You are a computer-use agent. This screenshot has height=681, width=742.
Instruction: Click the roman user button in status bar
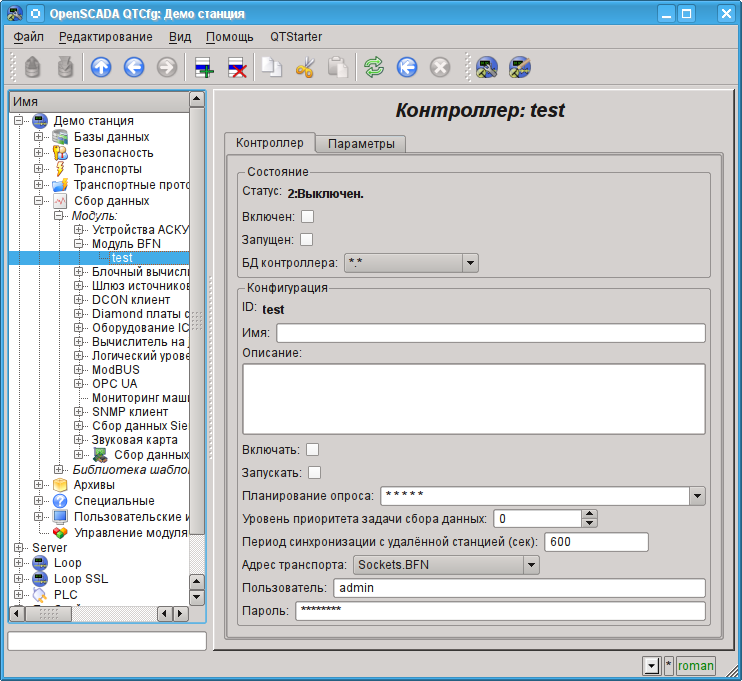[x=696, y=665]
